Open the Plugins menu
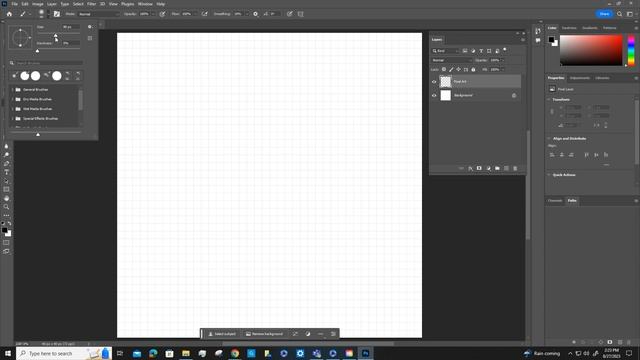640x360 pixels. [127, 4]
